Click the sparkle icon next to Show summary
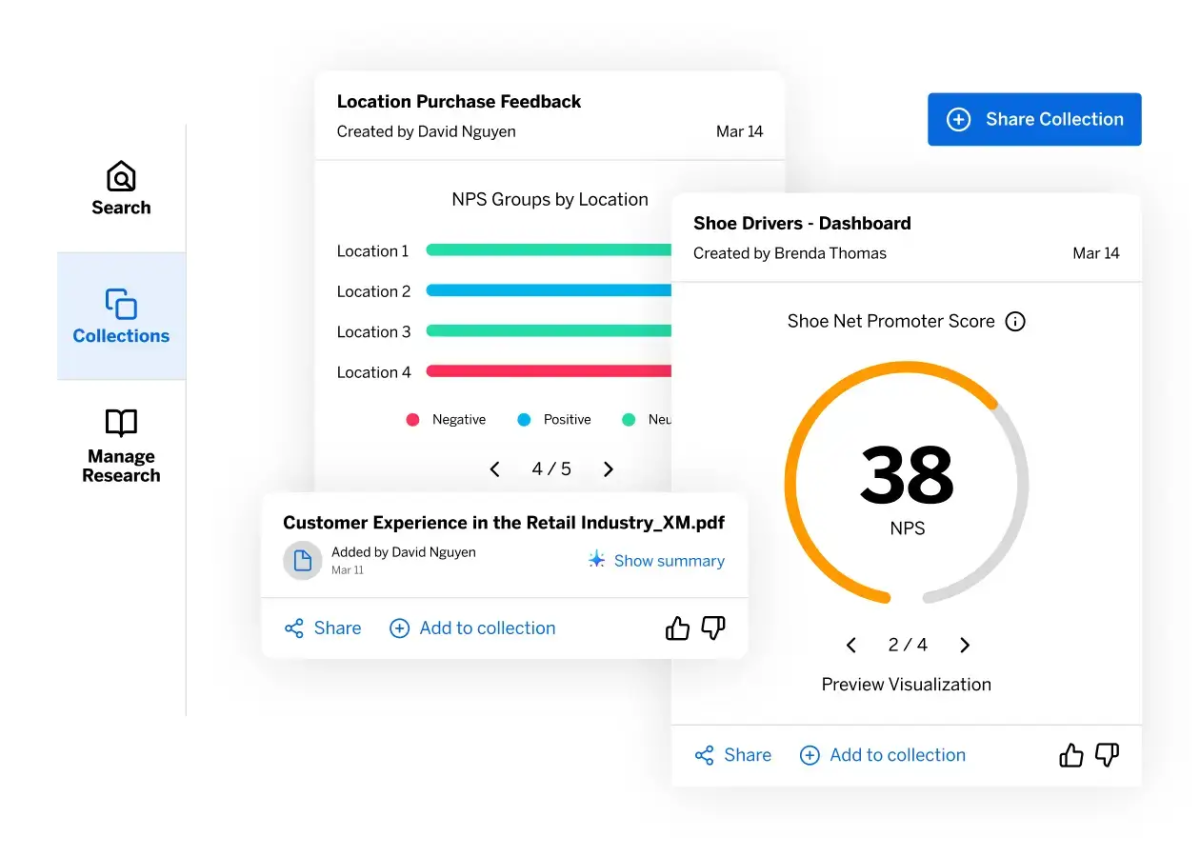Viewport: 1200px width, 857px height. (597, 560)
